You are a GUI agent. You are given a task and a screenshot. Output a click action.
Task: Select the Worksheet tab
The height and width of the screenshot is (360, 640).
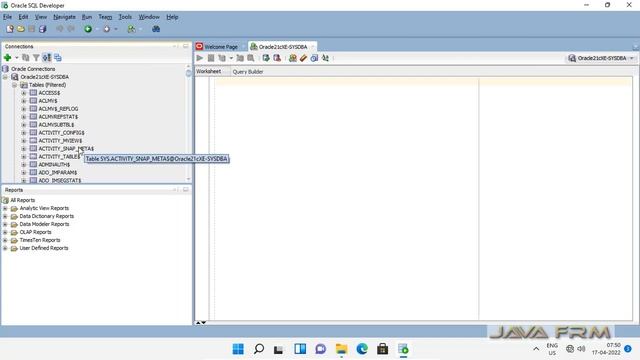click(x=208, y=71)
